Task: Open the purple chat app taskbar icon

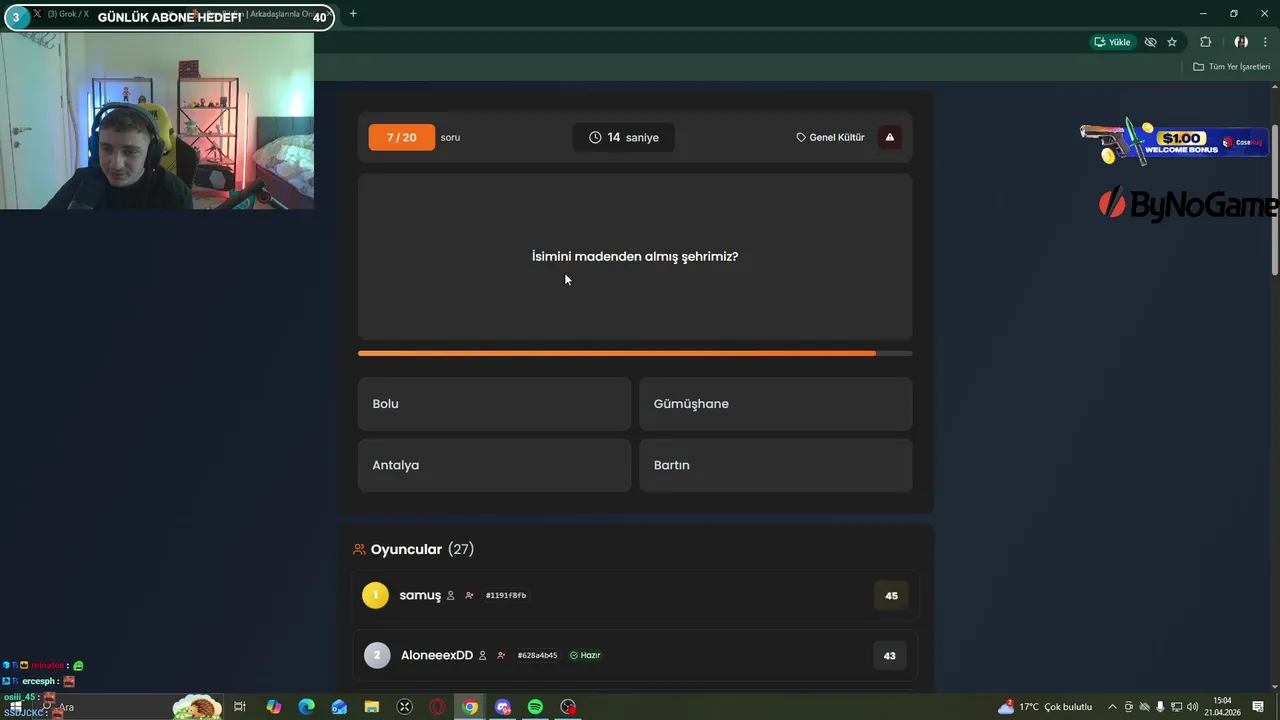Action: (x=503, y=707)
